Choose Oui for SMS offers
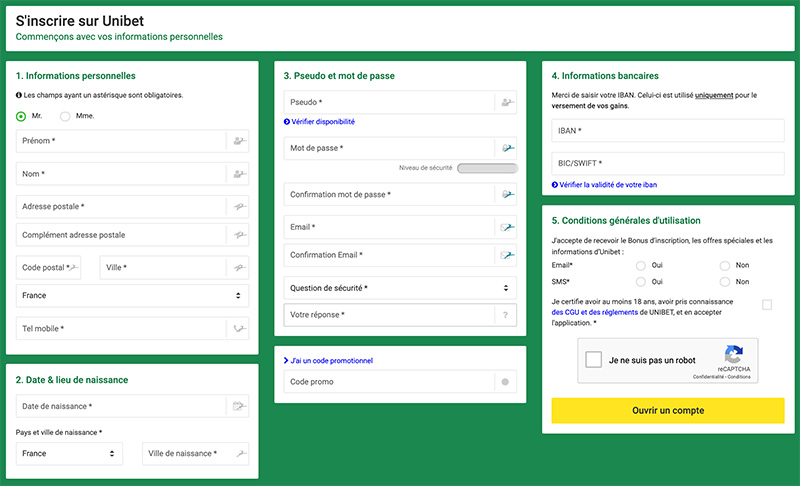This screenshot has height=486, width=800. click(641, 282)
